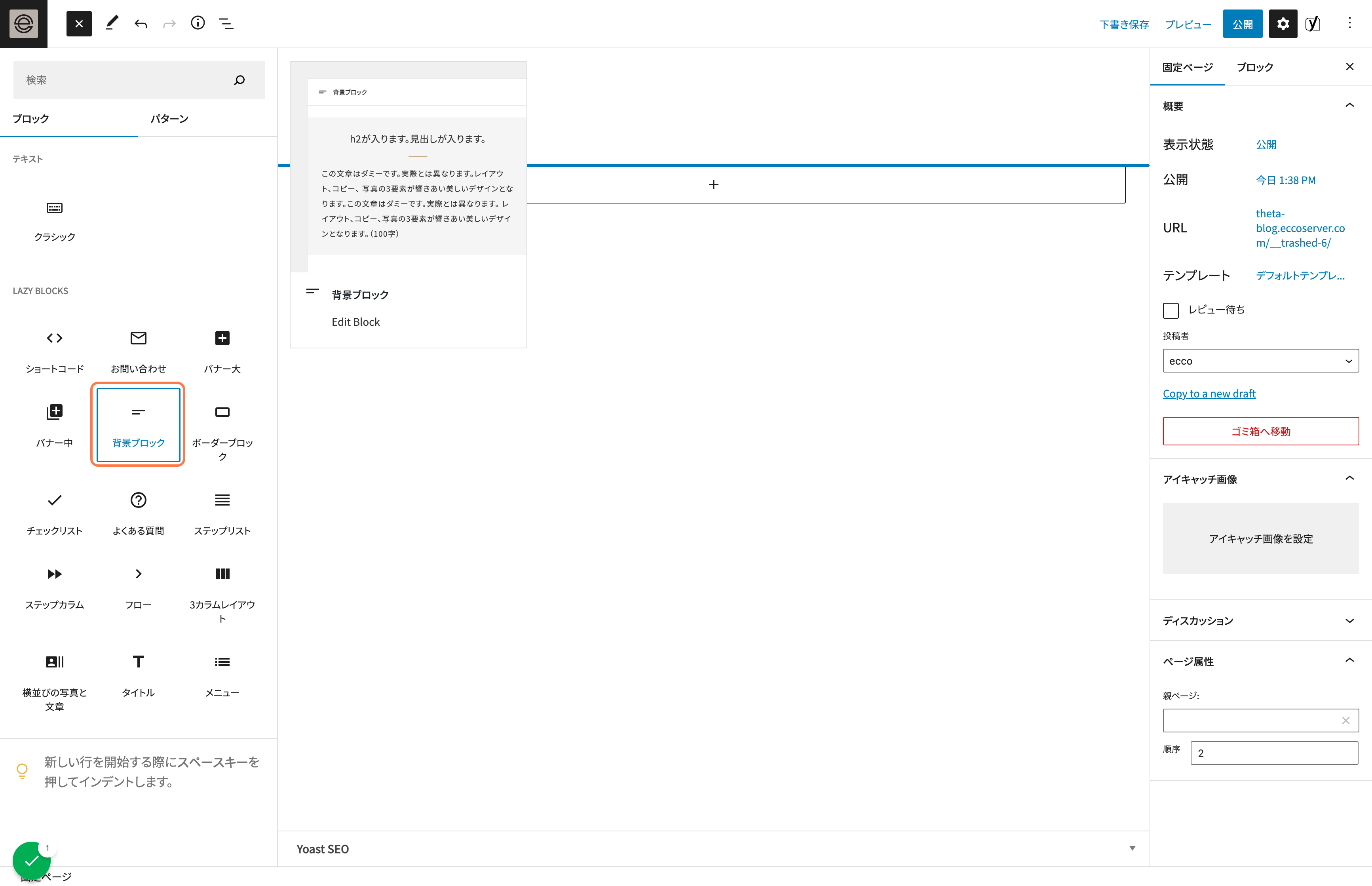Click the ゴミ箱へ移動 button
This screenshot has width=1372, height=886.
[1260, 431]
